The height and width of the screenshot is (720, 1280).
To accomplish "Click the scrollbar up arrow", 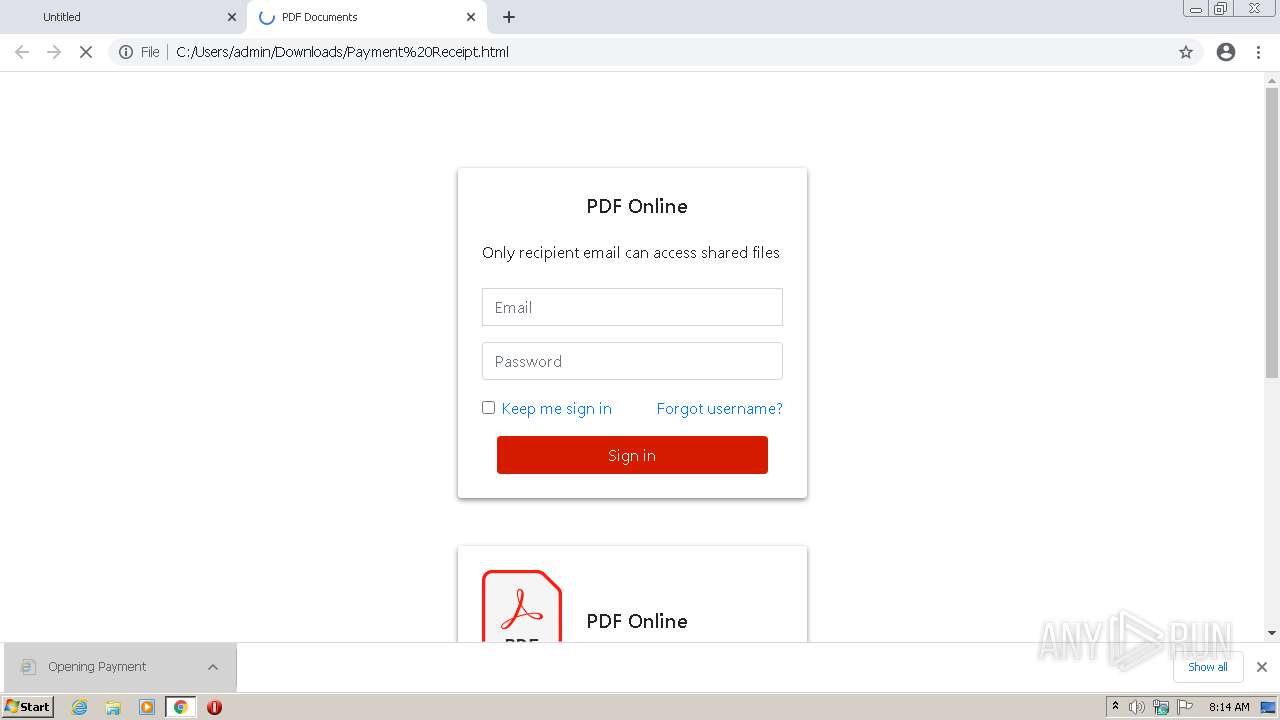I will 1272,80.
